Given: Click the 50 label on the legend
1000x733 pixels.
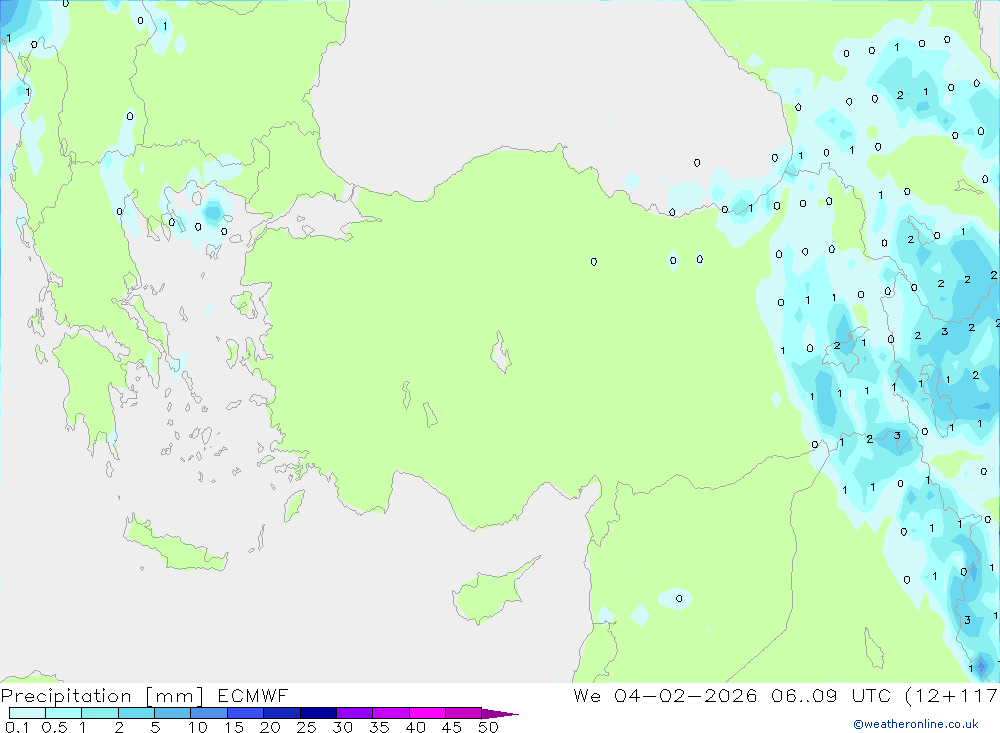Looking at the screenshot, I should coord(487,727).
